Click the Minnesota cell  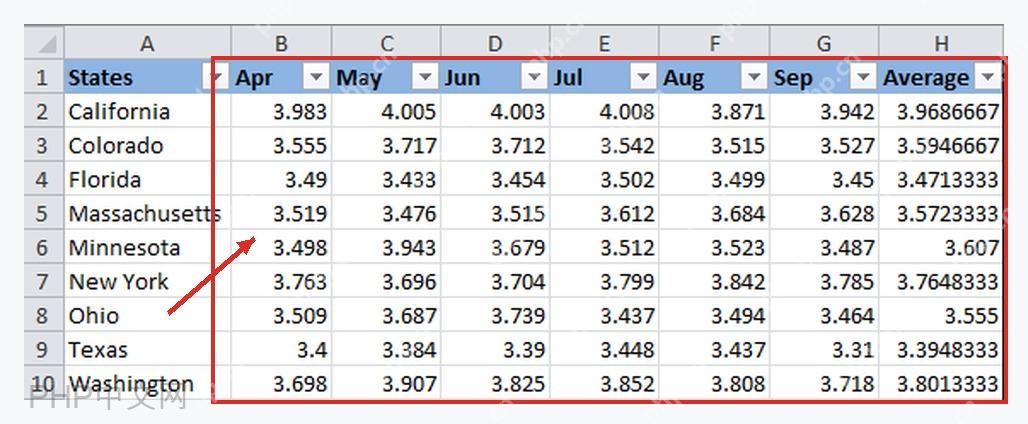[148, 247]
